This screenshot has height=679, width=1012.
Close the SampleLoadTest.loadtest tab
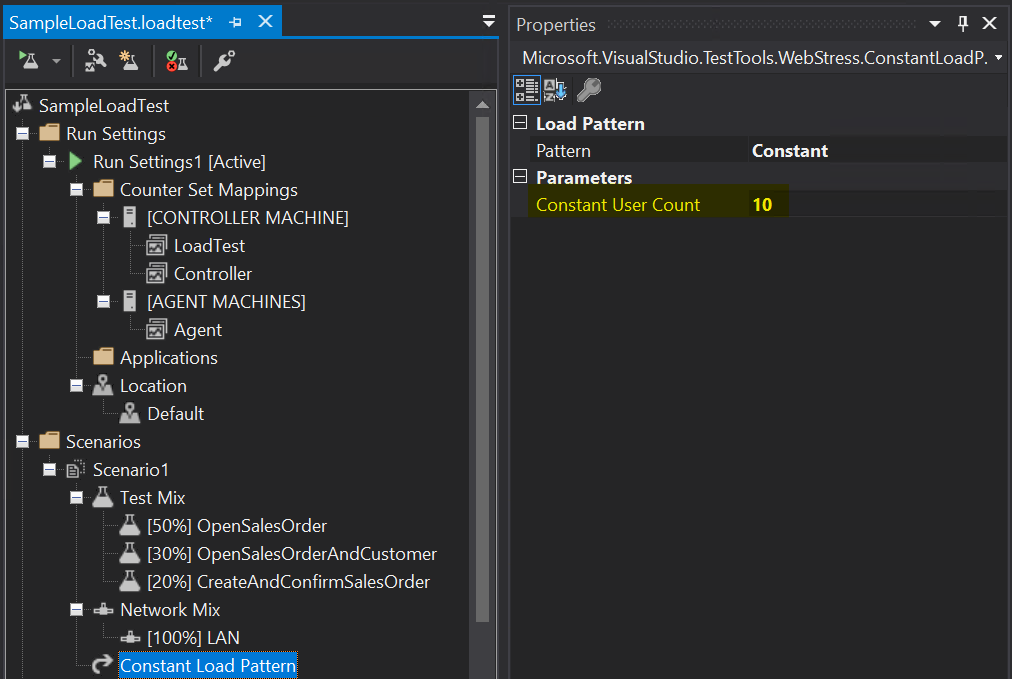coord(265,22)
